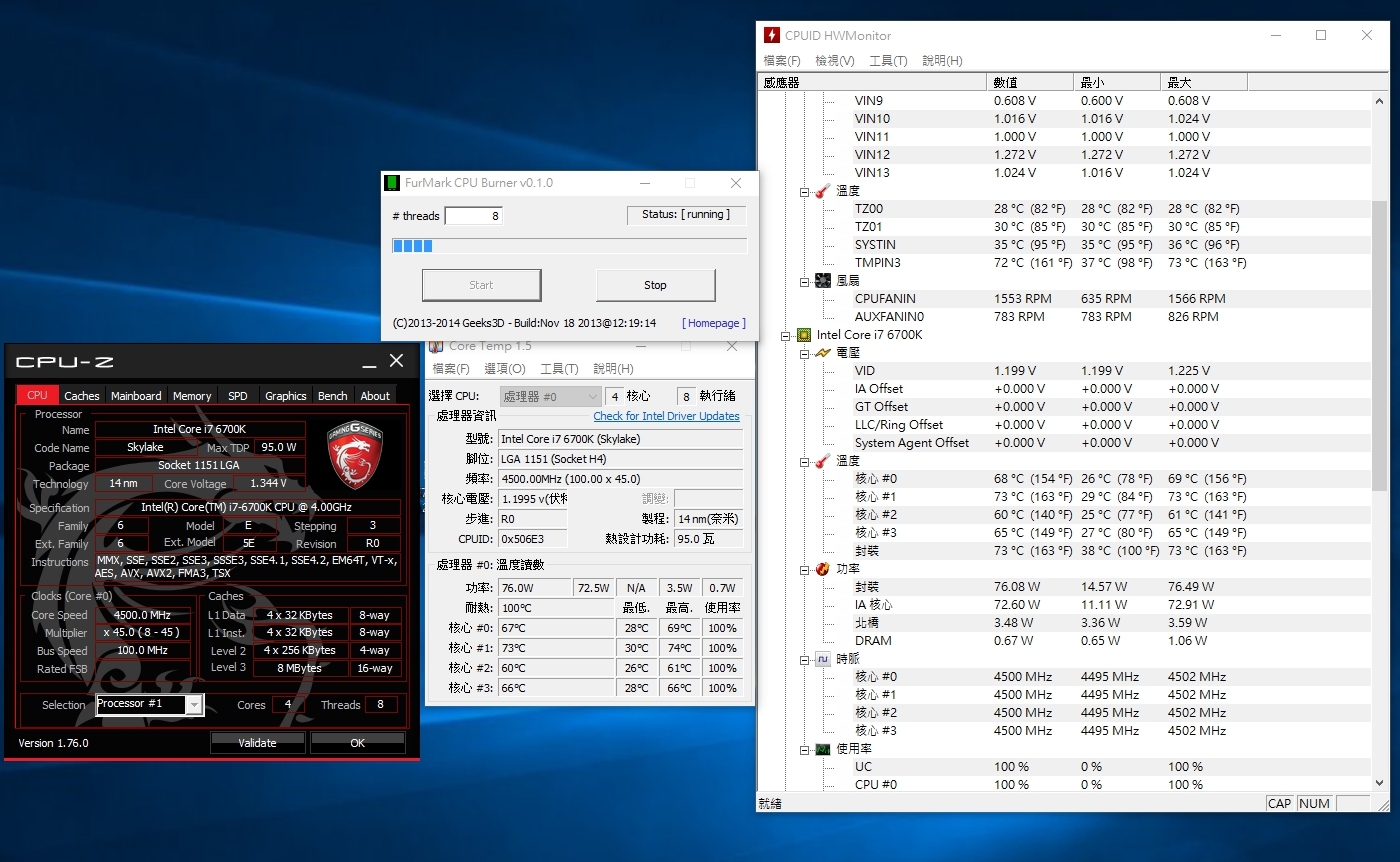
Task: Click the 最大 column header in HWMonitor
Action: (1205, 82)
